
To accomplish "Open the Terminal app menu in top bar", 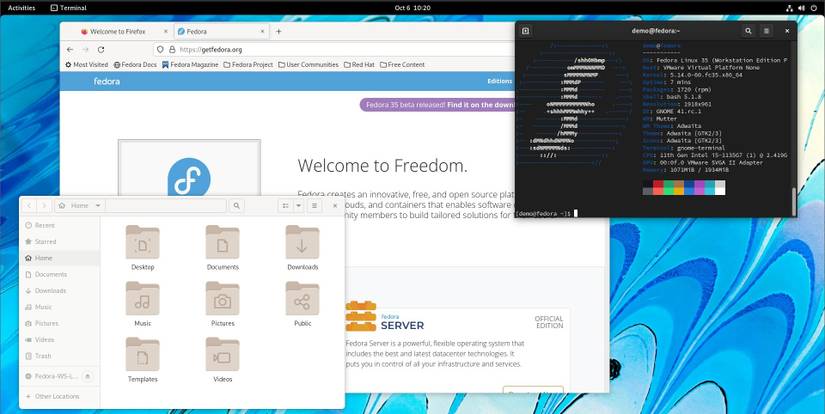I will [68, 8].
